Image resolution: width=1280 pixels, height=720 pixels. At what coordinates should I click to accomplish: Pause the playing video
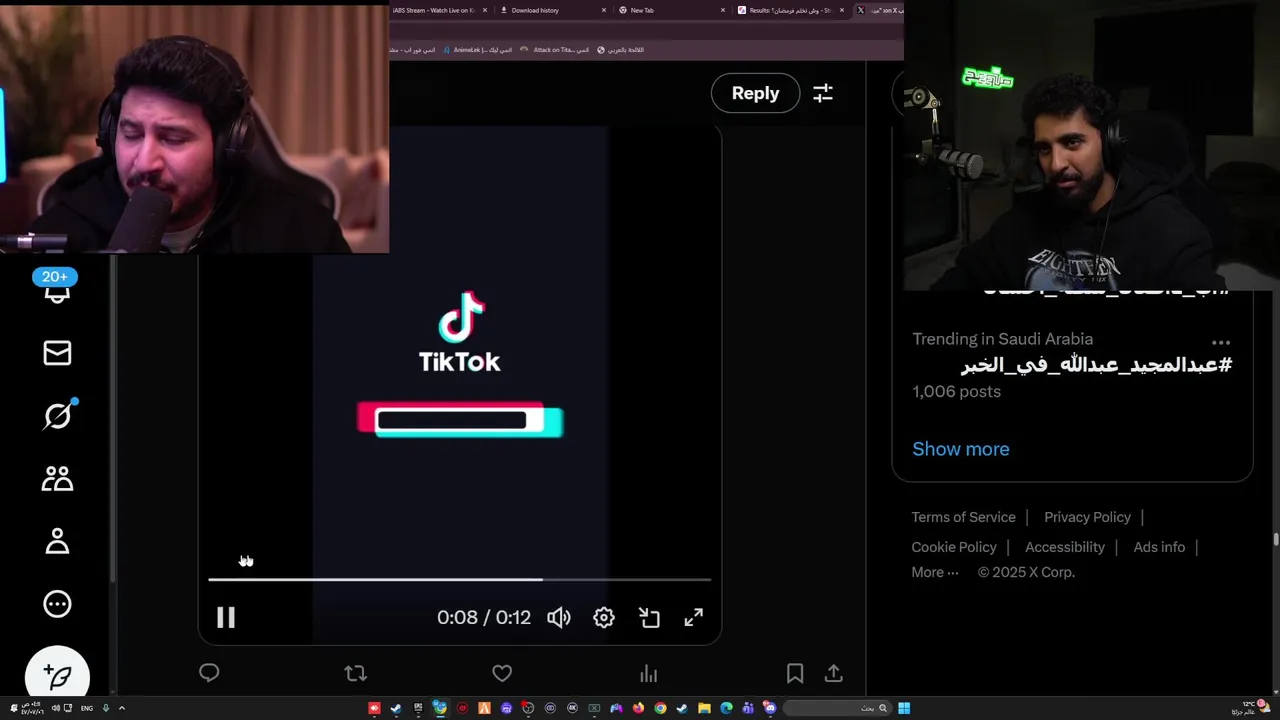point(226,618)
